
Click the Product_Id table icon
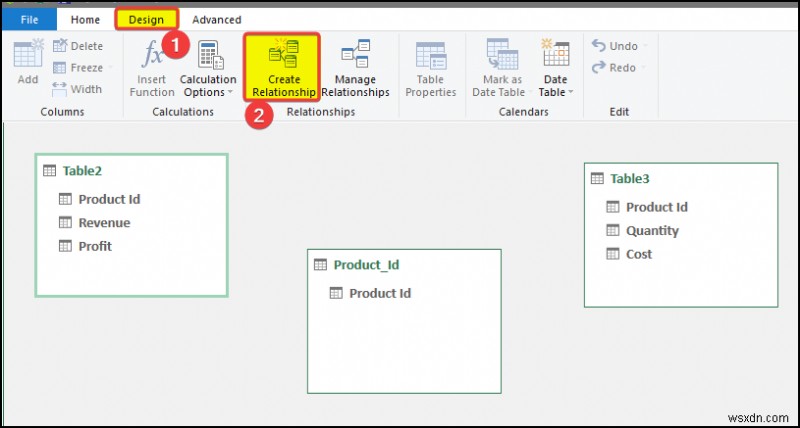[320, 265]
